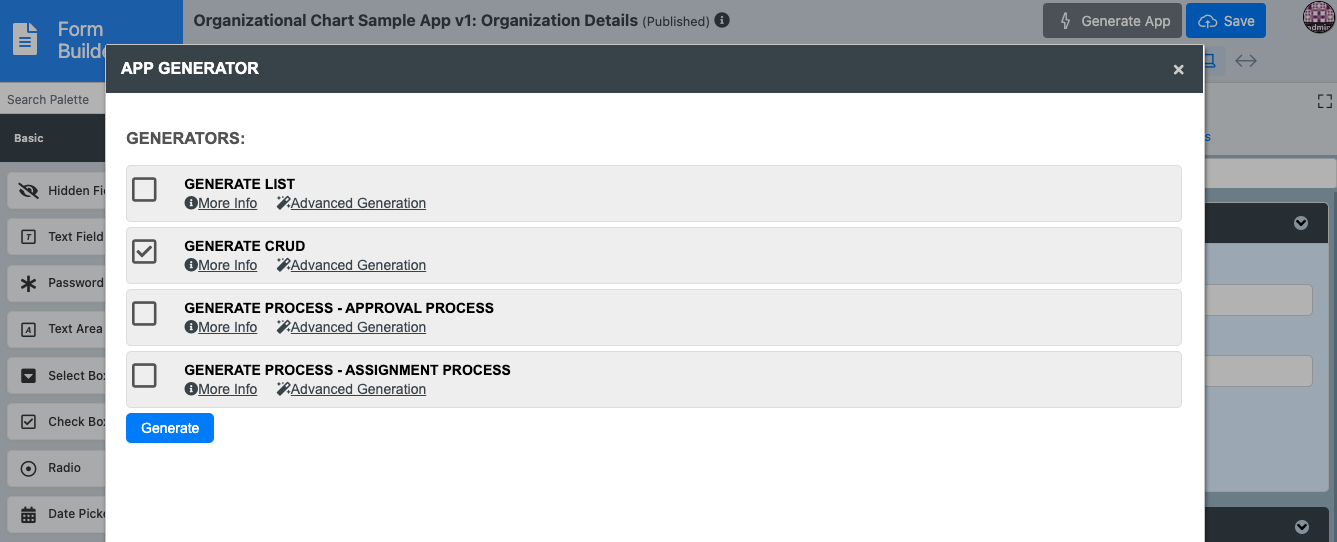
Task: Choose the Date Picker calendar icon
Action: click(x=28, y=514)
